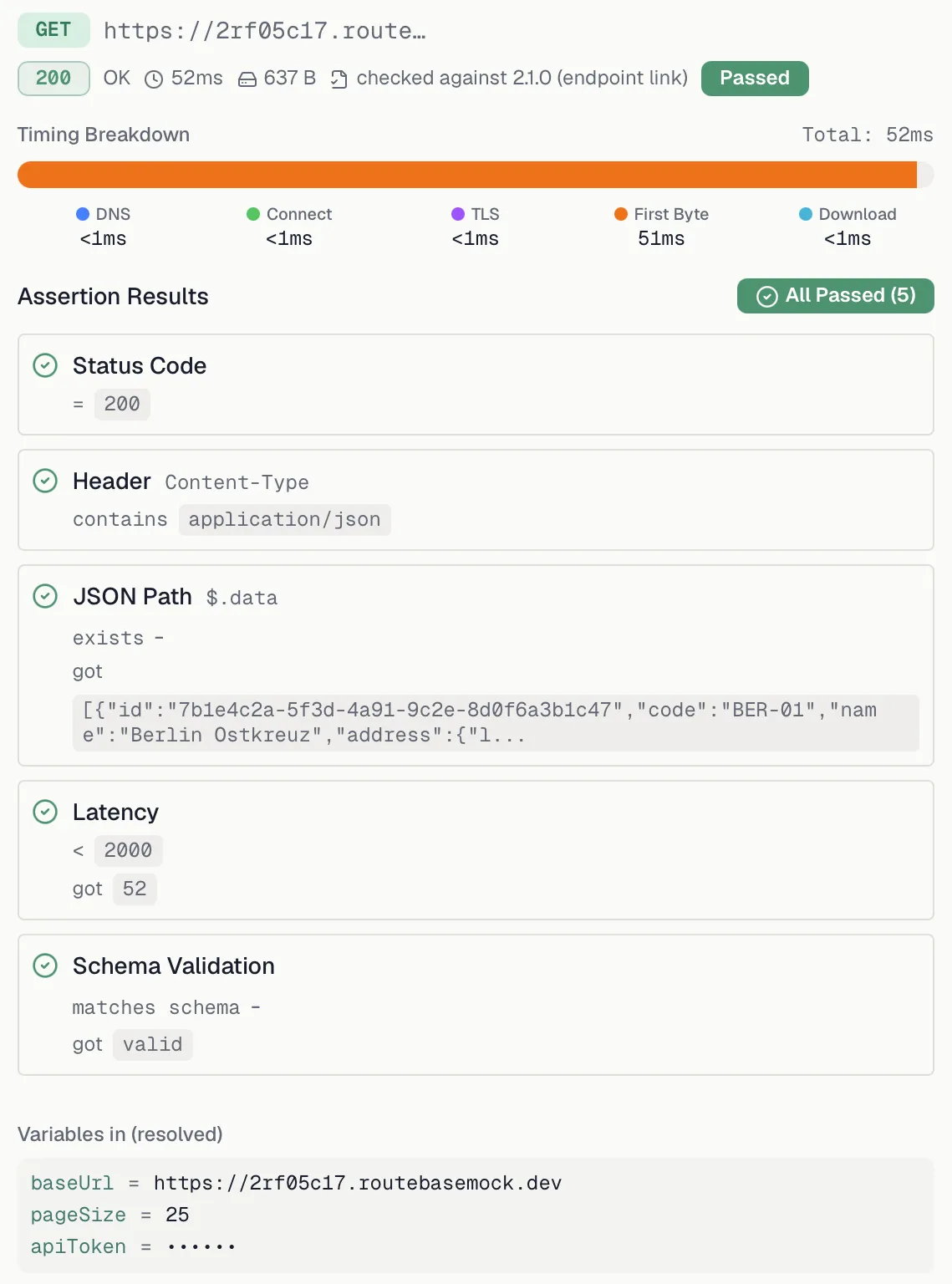Click the Total: 52ms label

(x=868, y=135)
